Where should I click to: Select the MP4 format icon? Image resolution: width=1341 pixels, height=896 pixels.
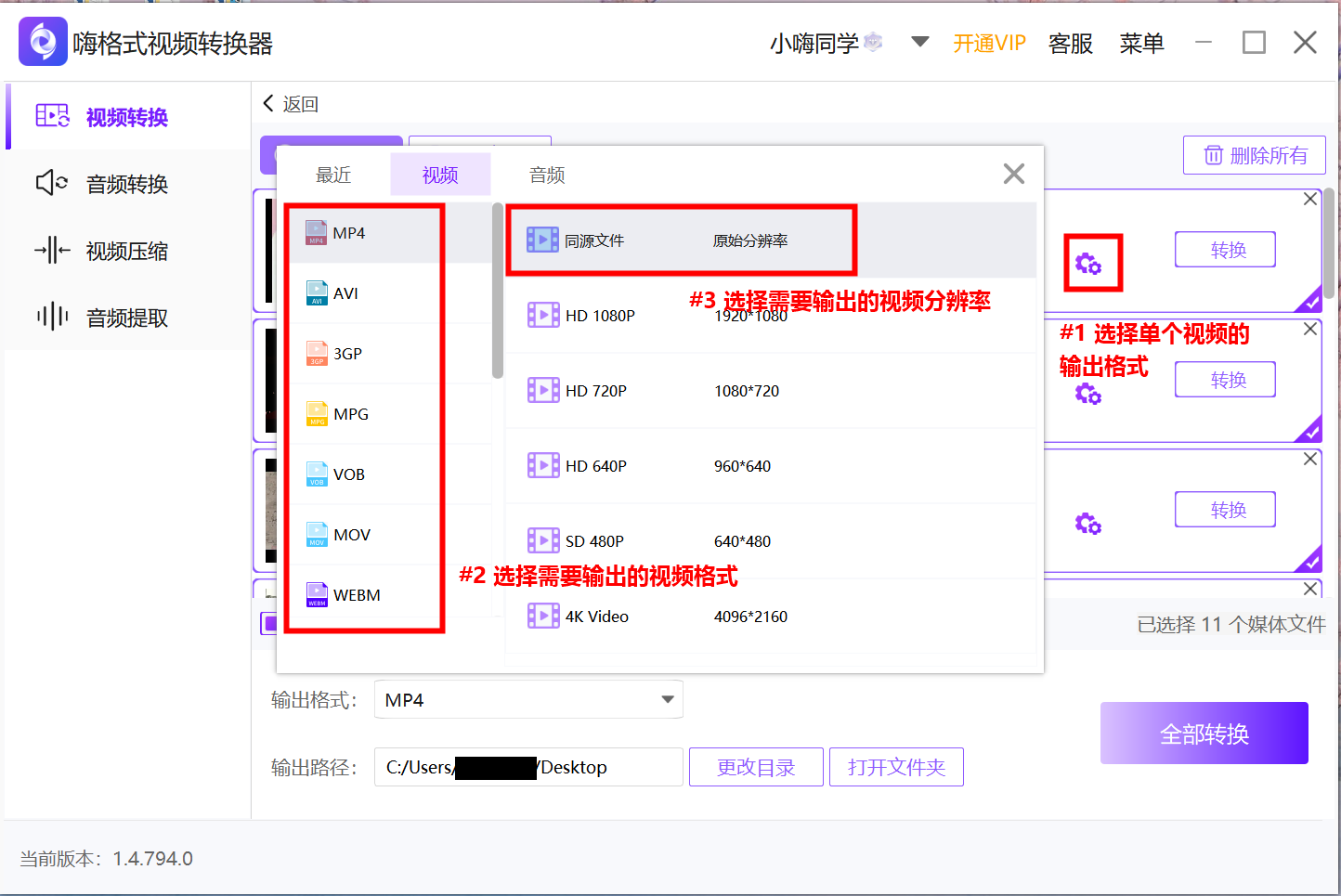coord(317,233)
